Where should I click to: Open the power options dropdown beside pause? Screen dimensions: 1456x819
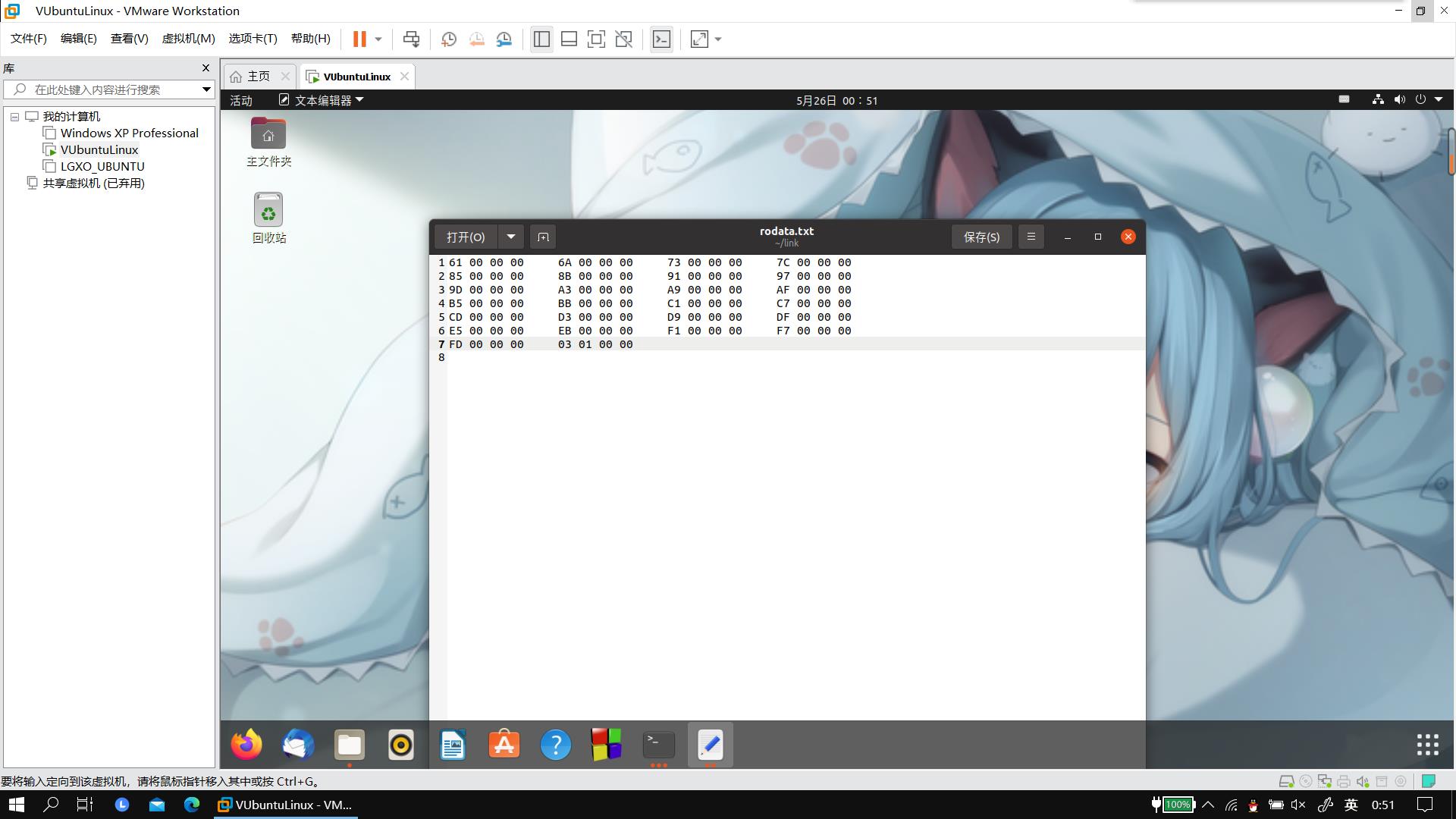(x=378, y=39)
